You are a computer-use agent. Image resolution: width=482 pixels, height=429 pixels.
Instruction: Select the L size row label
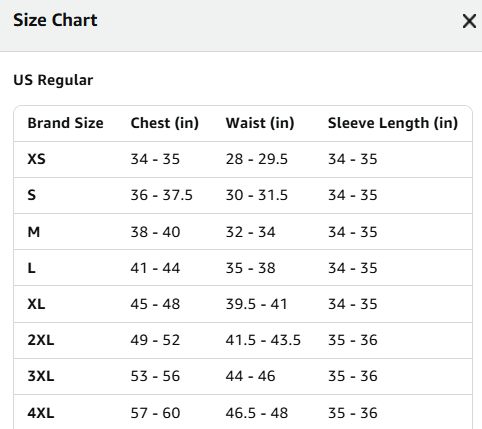(x=31, y=268)
